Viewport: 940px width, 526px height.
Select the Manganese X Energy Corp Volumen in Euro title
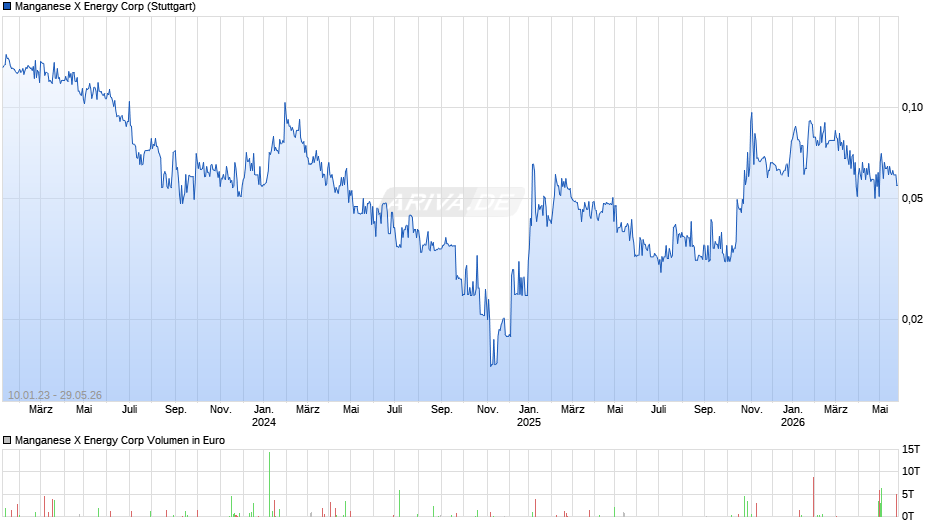pyautogui.click(x=120, y=440)
